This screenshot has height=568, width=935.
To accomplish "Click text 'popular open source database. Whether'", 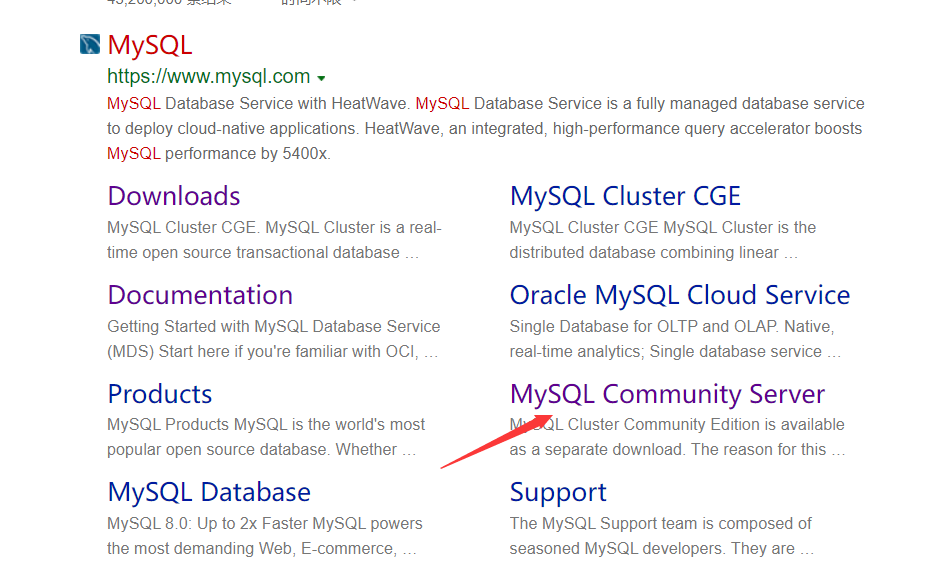I will (x=252, y=449).
